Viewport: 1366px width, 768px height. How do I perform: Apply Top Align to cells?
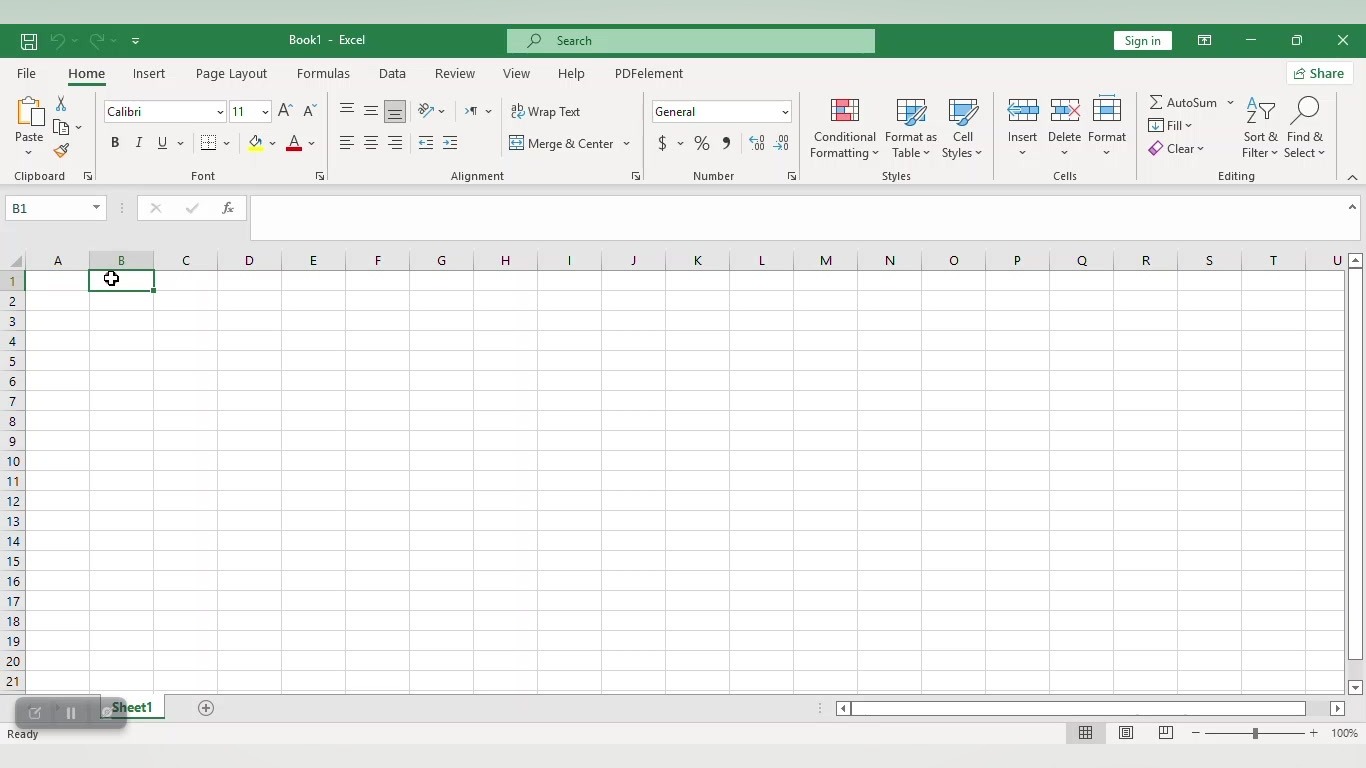pos(347,111)
